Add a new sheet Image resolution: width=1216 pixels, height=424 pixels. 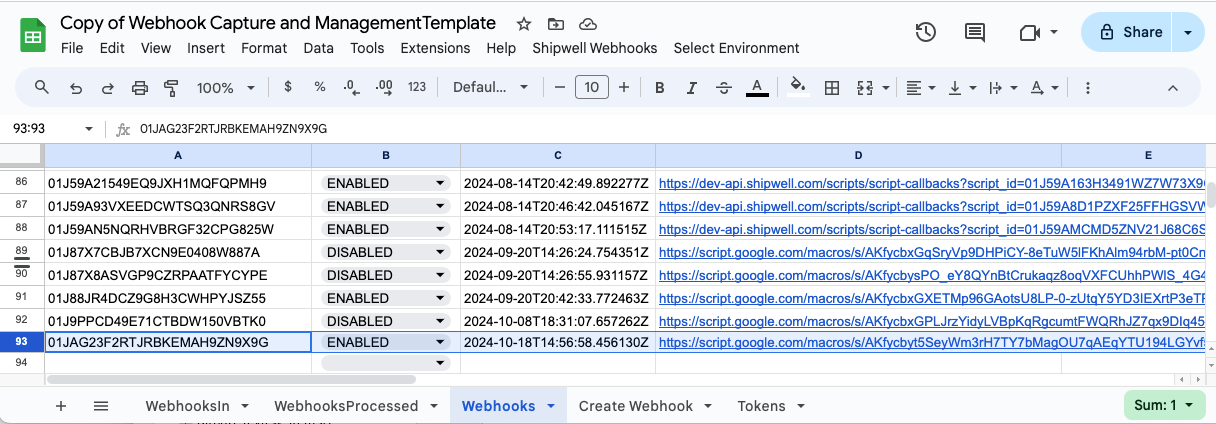[x=61, y=406]
